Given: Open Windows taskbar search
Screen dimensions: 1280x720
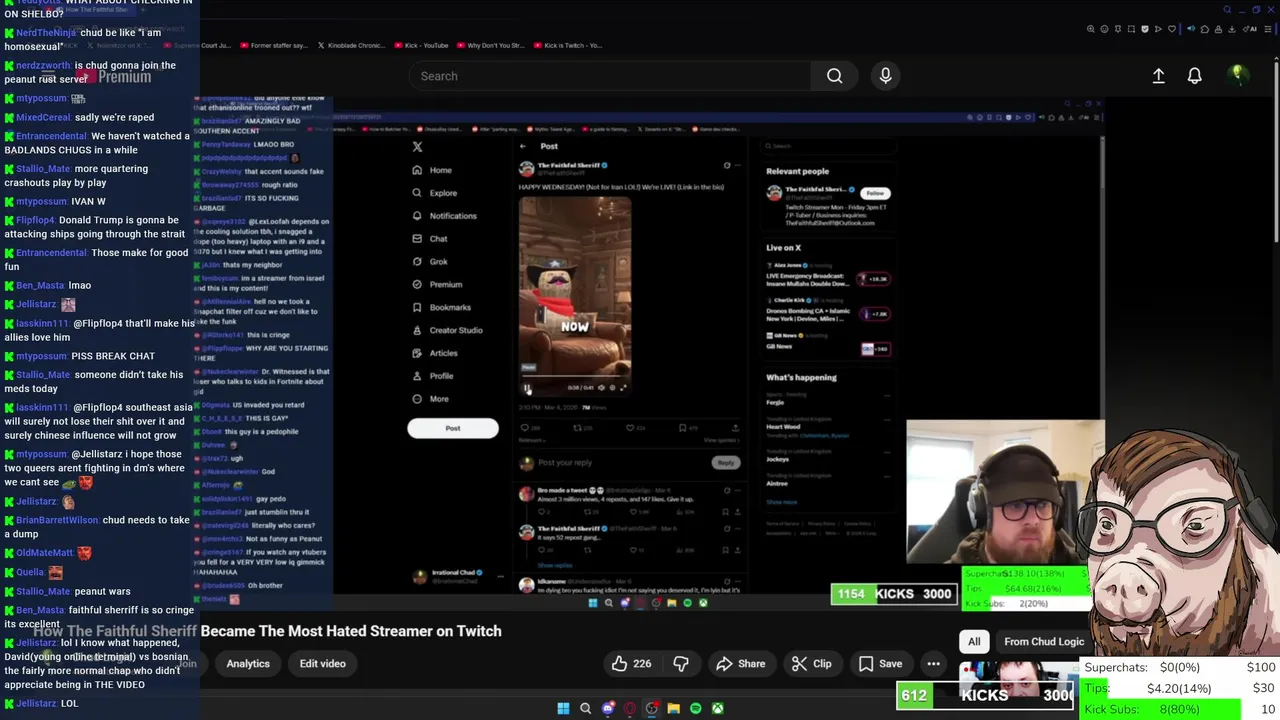Looking at the screenshot, I should [x=586, y=709].
